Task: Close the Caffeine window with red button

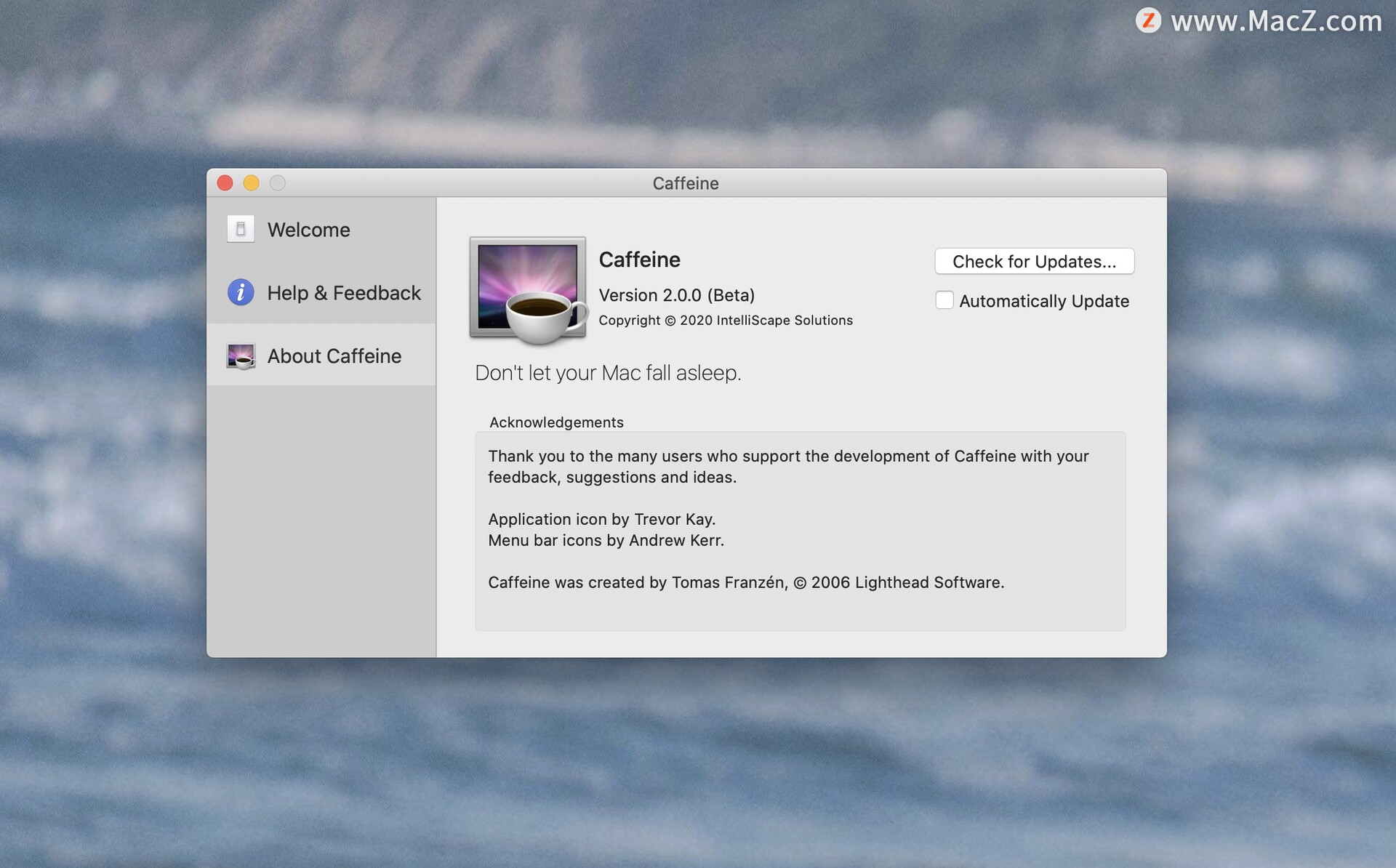Action: pyautogui.click(x=225, y=183)
